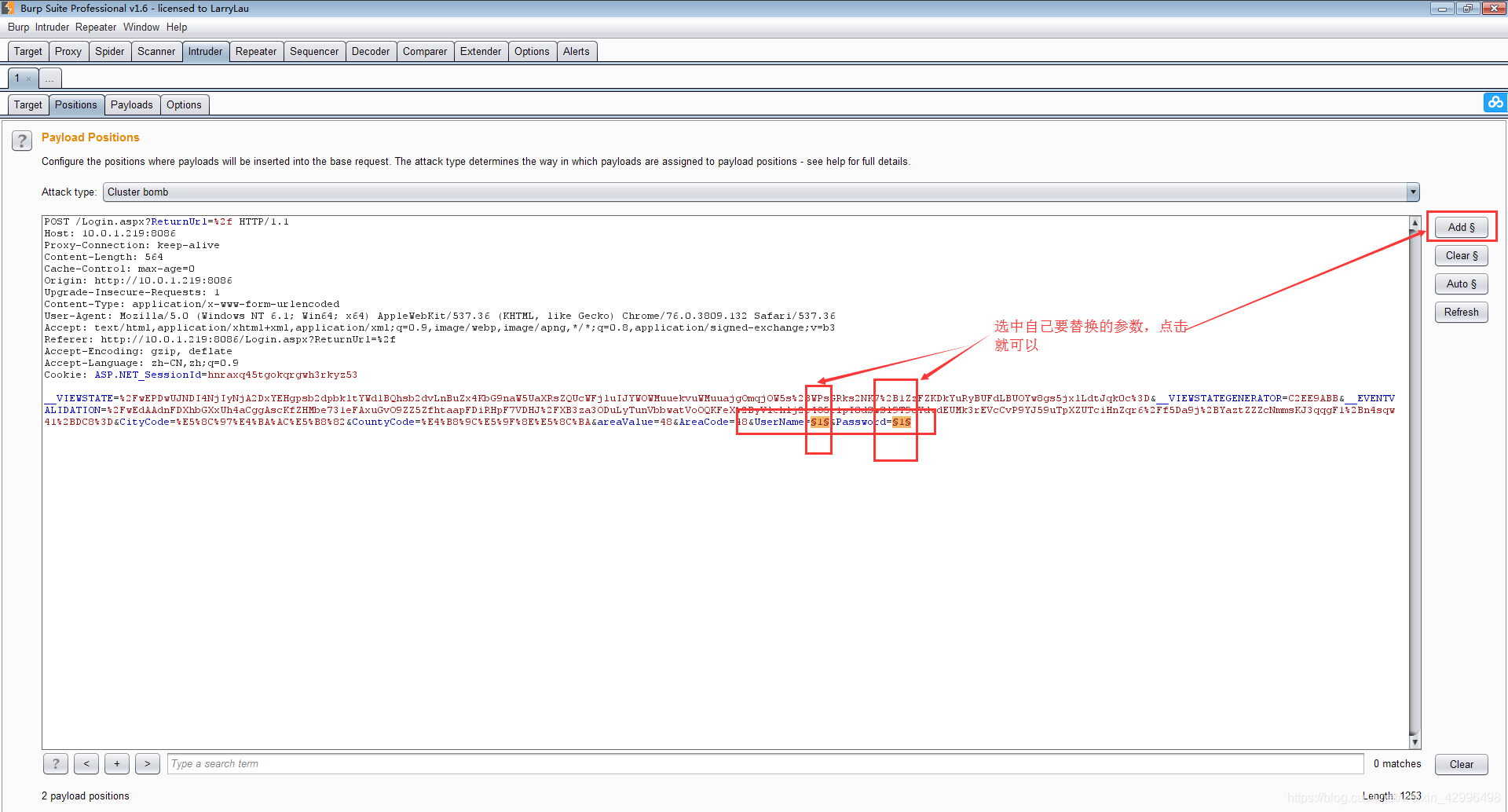The height and width of the screenshot is (812, 1508).
Task: Click the Content-Length: 564 header line
Action: point(104,257)
